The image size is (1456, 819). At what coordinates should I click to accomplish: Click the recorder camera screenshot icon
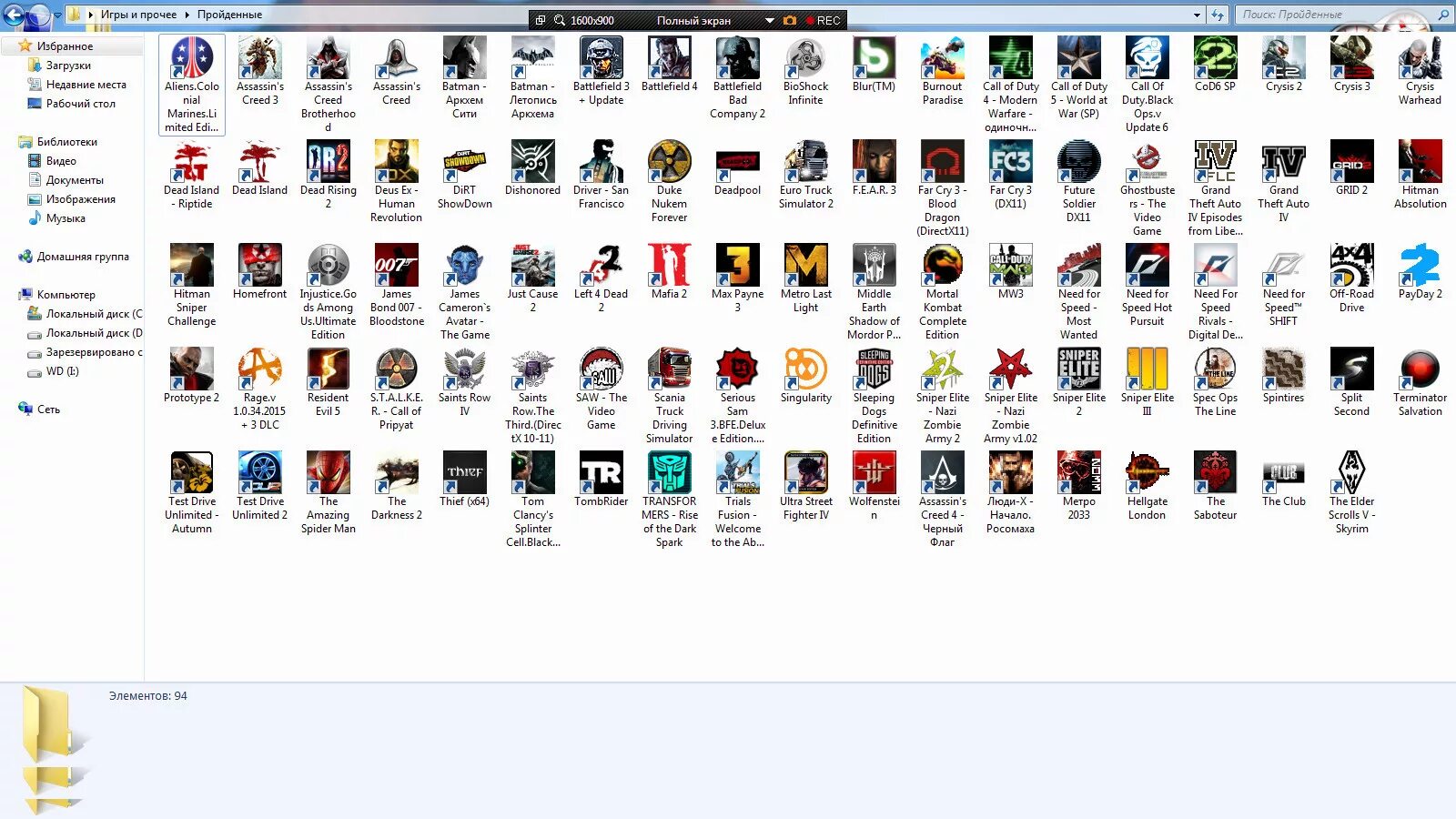(789, 20)
